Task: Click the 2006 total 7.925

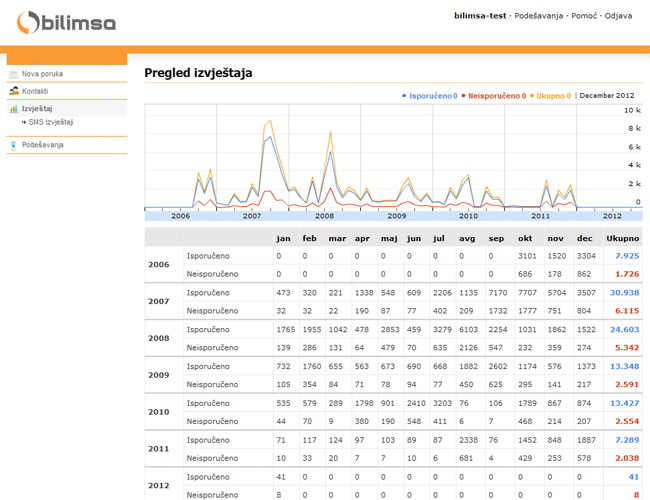Action: [x=627, y=256]
